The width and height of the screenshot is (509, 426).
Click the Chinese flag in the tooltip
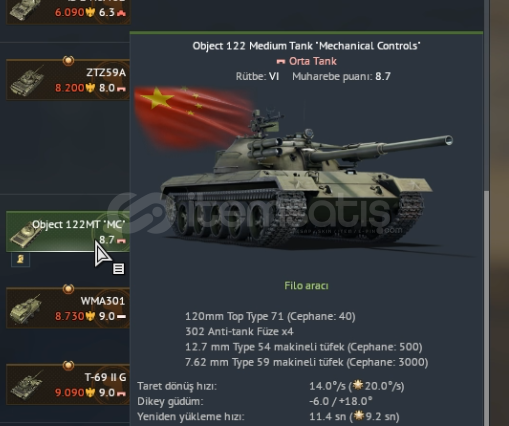(193, 117)
